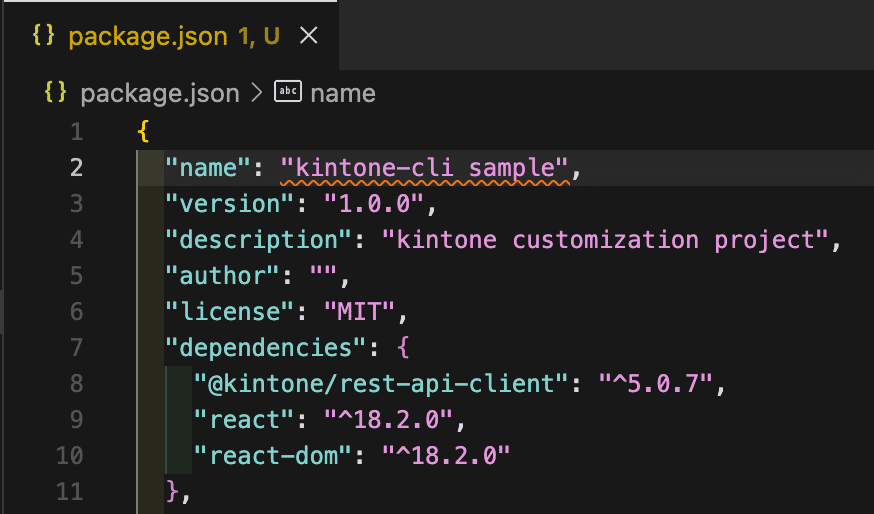Click the "author" key

(222, 276)
